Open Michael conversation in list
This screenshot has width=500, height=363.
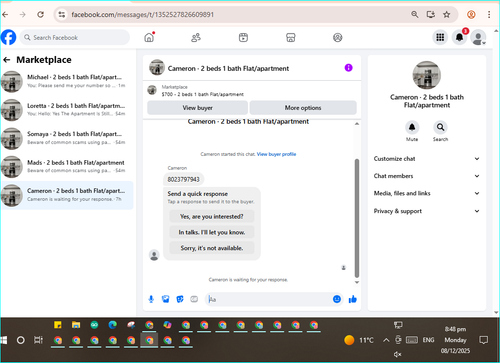pyautogui.click(x=67, y=81)
